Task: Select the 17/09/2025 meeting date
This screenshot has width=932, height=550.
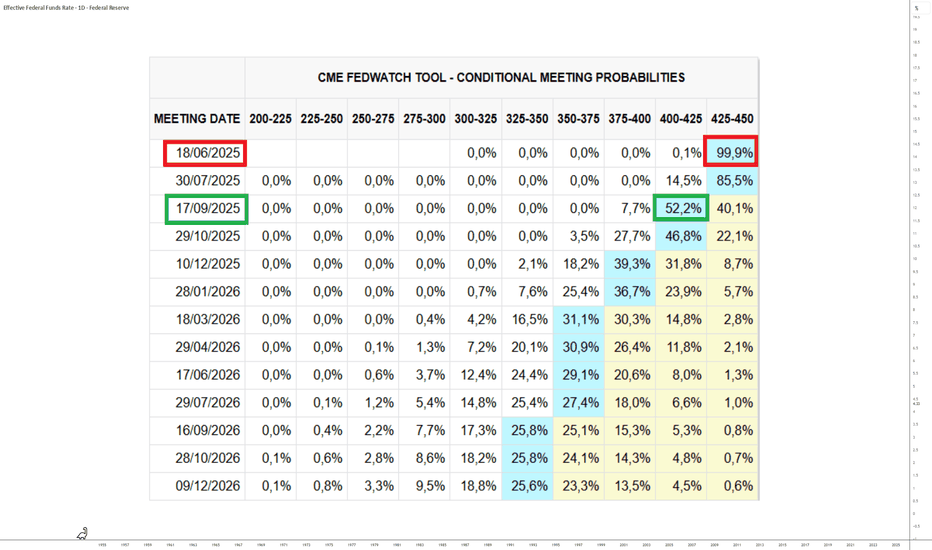Action: point(207,209)
